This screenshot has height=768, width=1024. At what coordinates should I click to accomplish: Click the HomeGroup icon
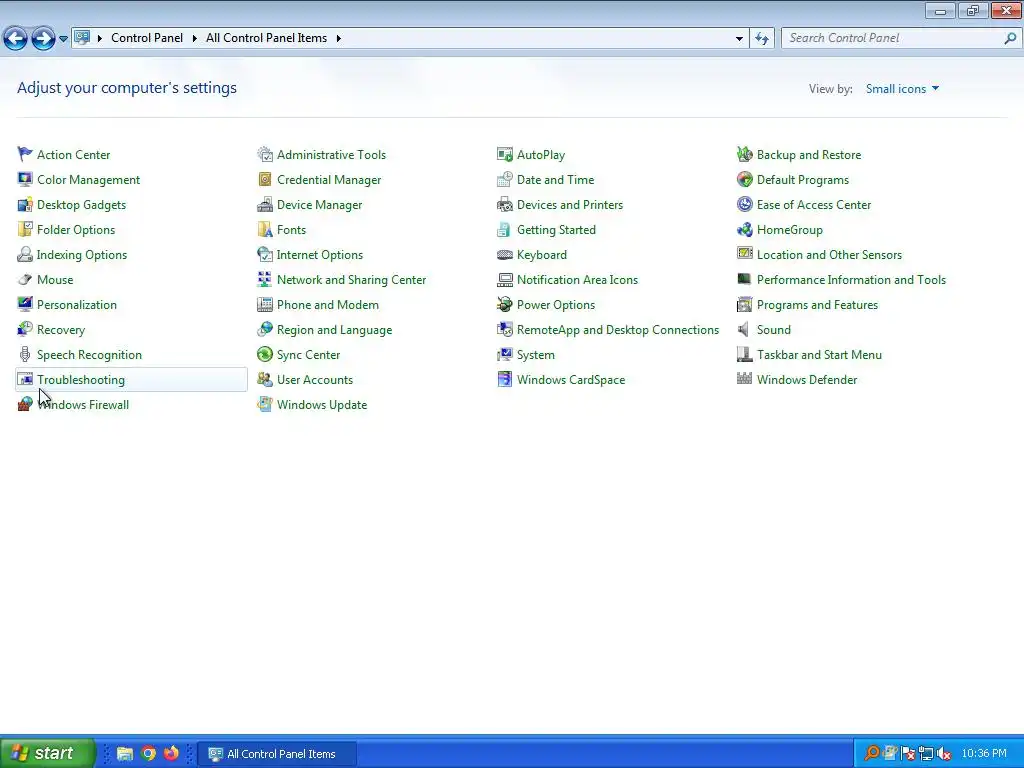[x=744, y=229]
